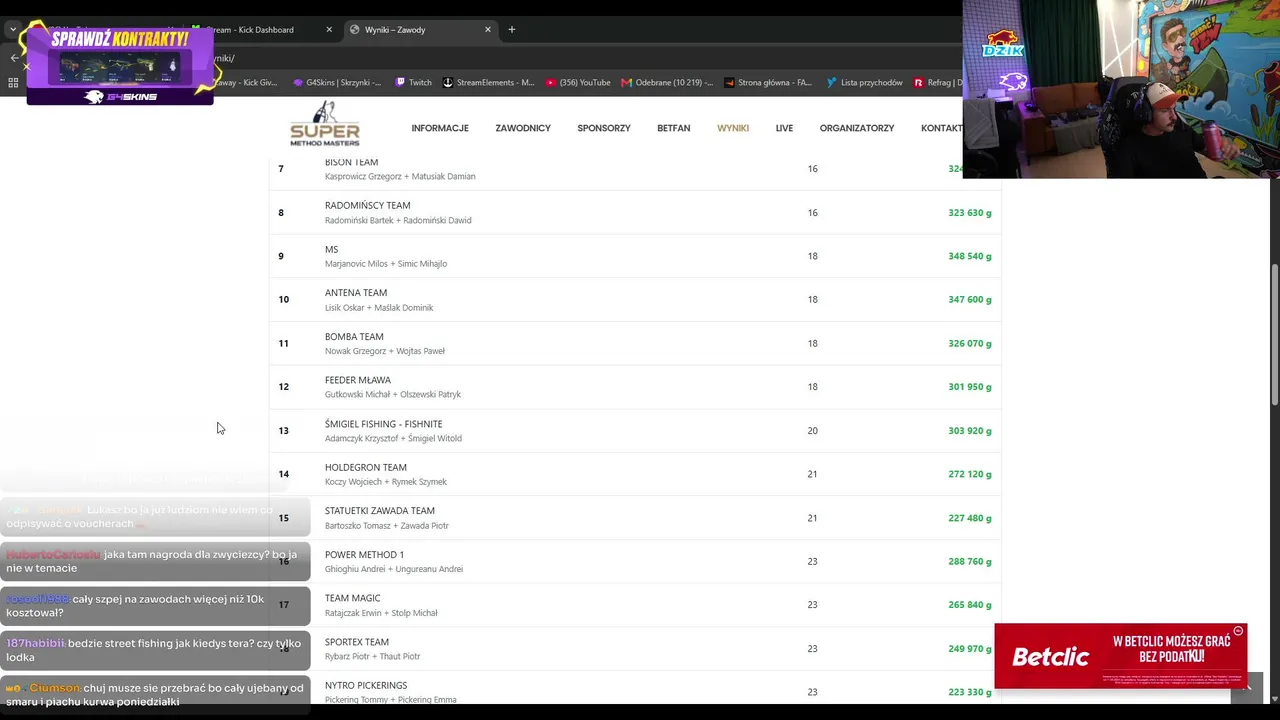Switch to the Kick Dashboard tab
The width and height of the screenshot is (1280, 720).
click(260, 30)
